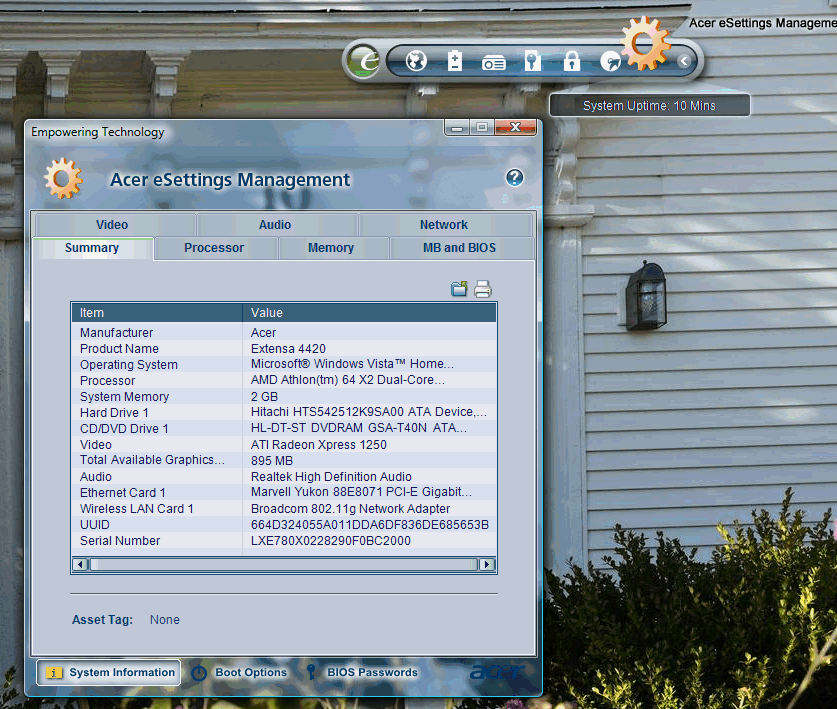
Task: Select the Manufacturer row
Action: pyautogui.click(x=284, y=333)
